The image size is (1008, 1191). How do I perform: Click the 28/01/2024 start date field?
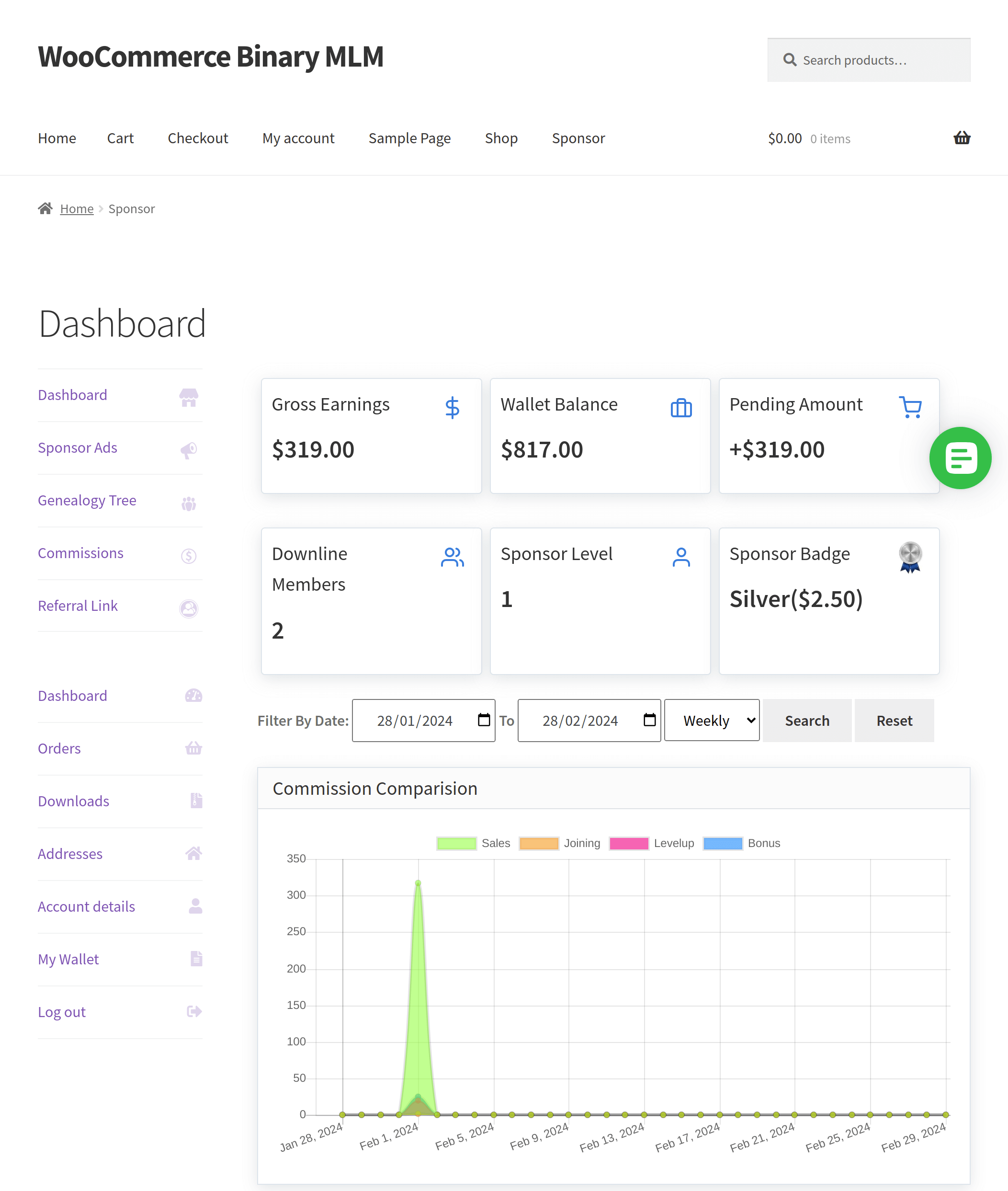[x=423, y=721]
